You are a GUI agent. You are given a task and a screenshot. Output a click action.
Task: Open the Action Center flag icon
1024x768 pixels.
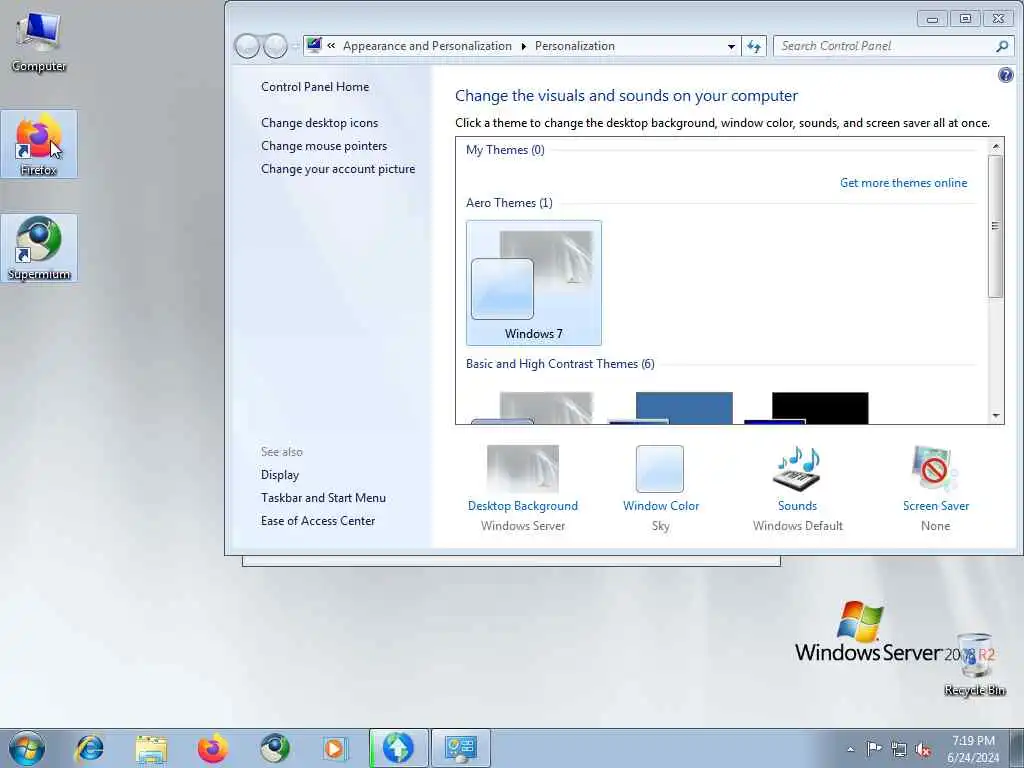click(x=874, y=749)
